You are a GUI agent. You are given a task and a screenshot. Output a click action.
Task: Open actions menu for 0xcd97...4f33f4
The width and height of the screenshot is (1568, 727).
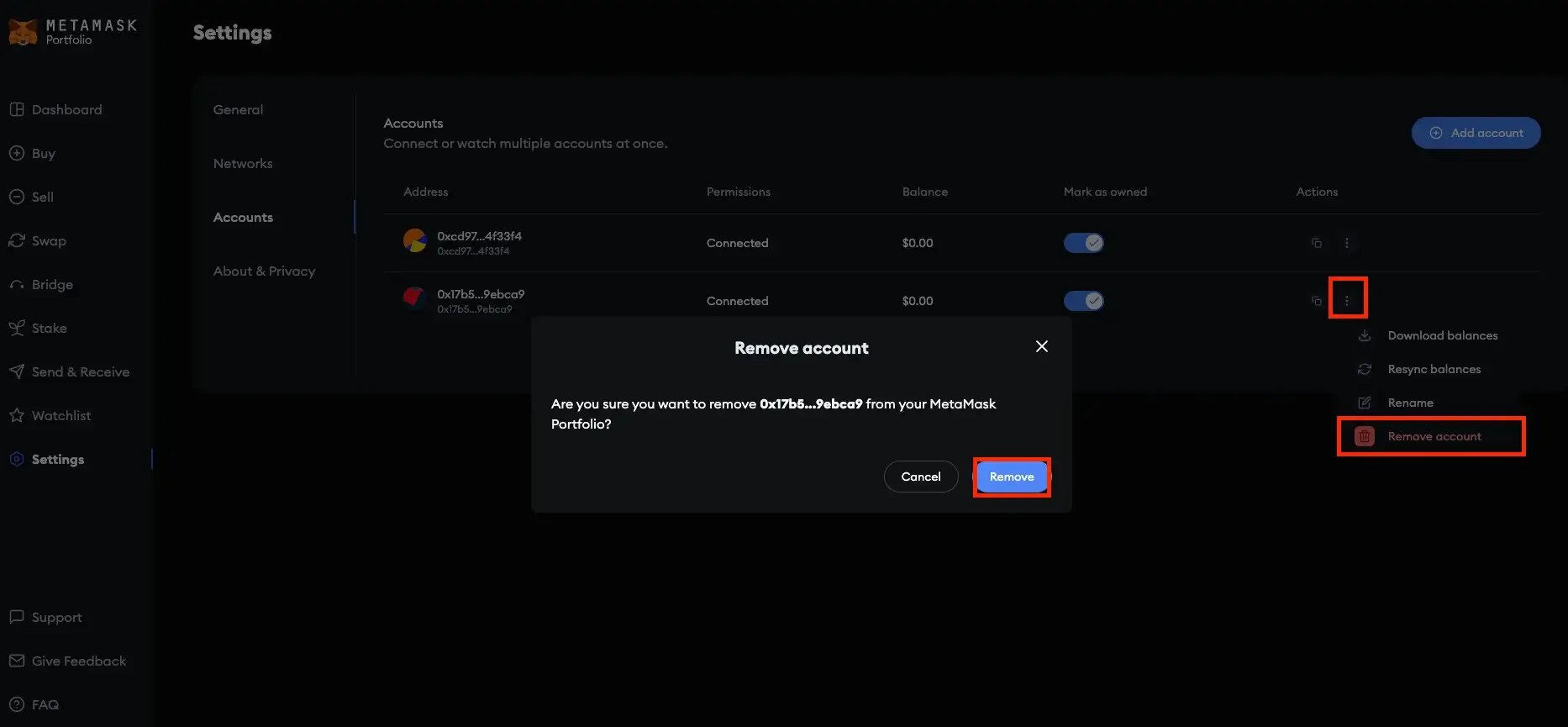pyautogui.click(x=1346, y=243)
